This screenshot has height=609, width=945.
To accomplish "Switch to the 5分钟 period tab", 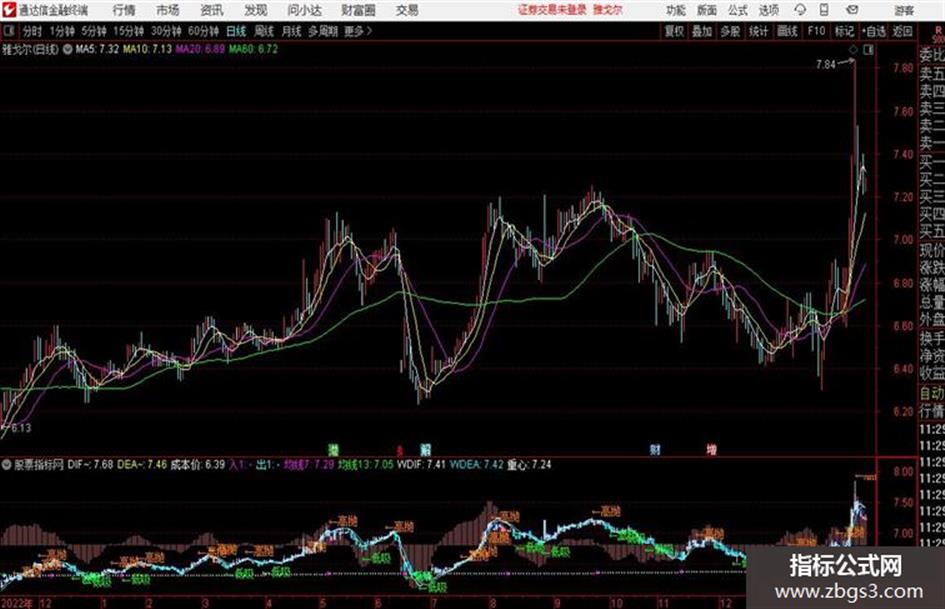I will click(93, 31).
